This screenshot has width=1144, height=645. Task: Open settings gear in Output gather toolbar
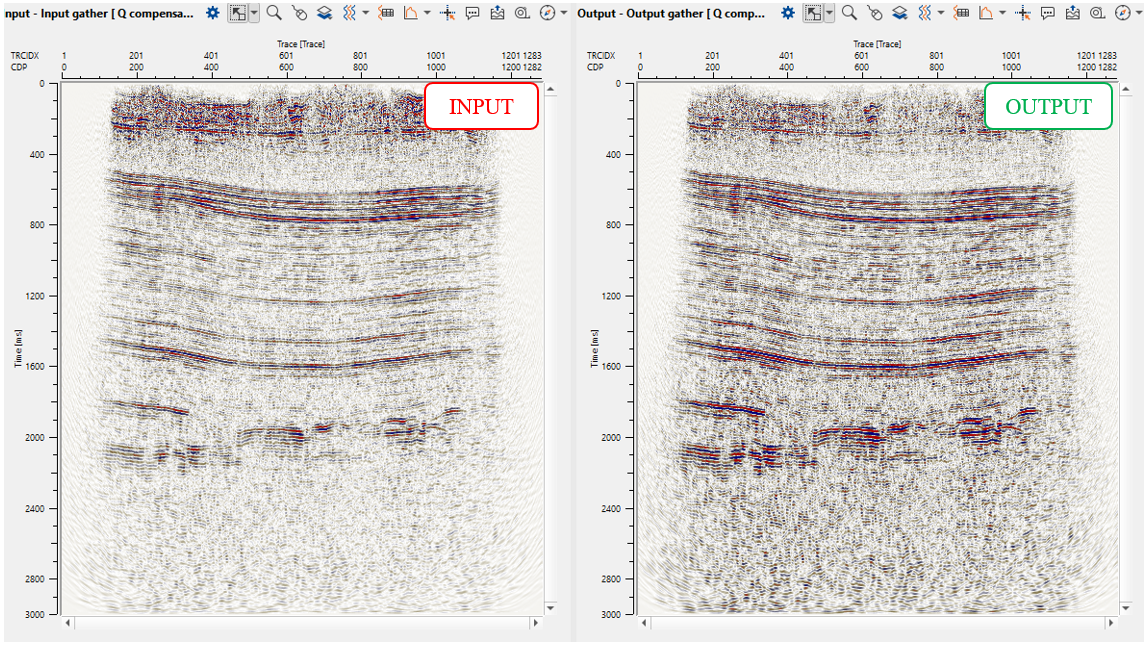(x=788, y=13)
